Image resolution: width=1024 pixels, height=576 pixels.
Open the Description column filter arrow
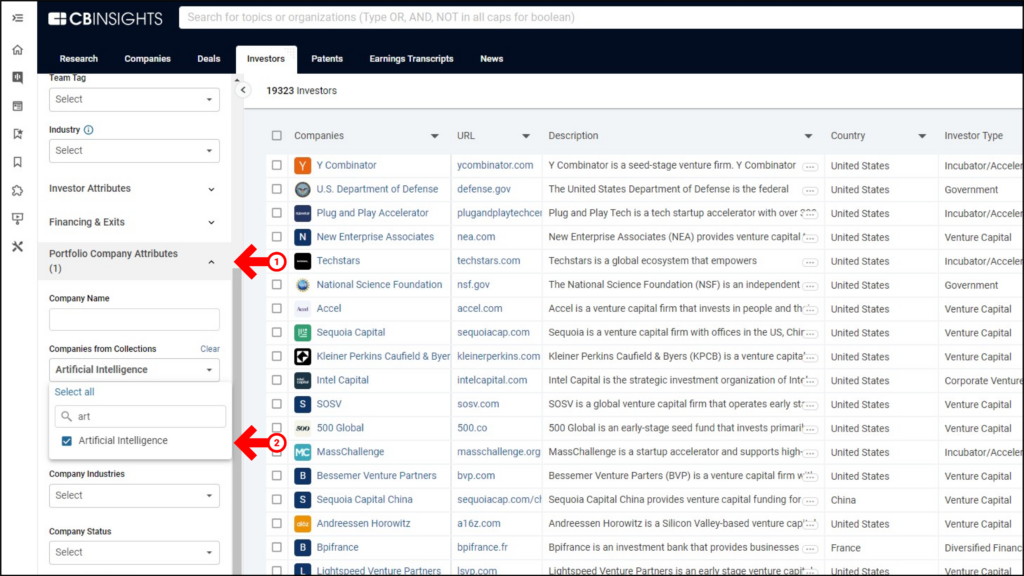click(x=808, y=136)
